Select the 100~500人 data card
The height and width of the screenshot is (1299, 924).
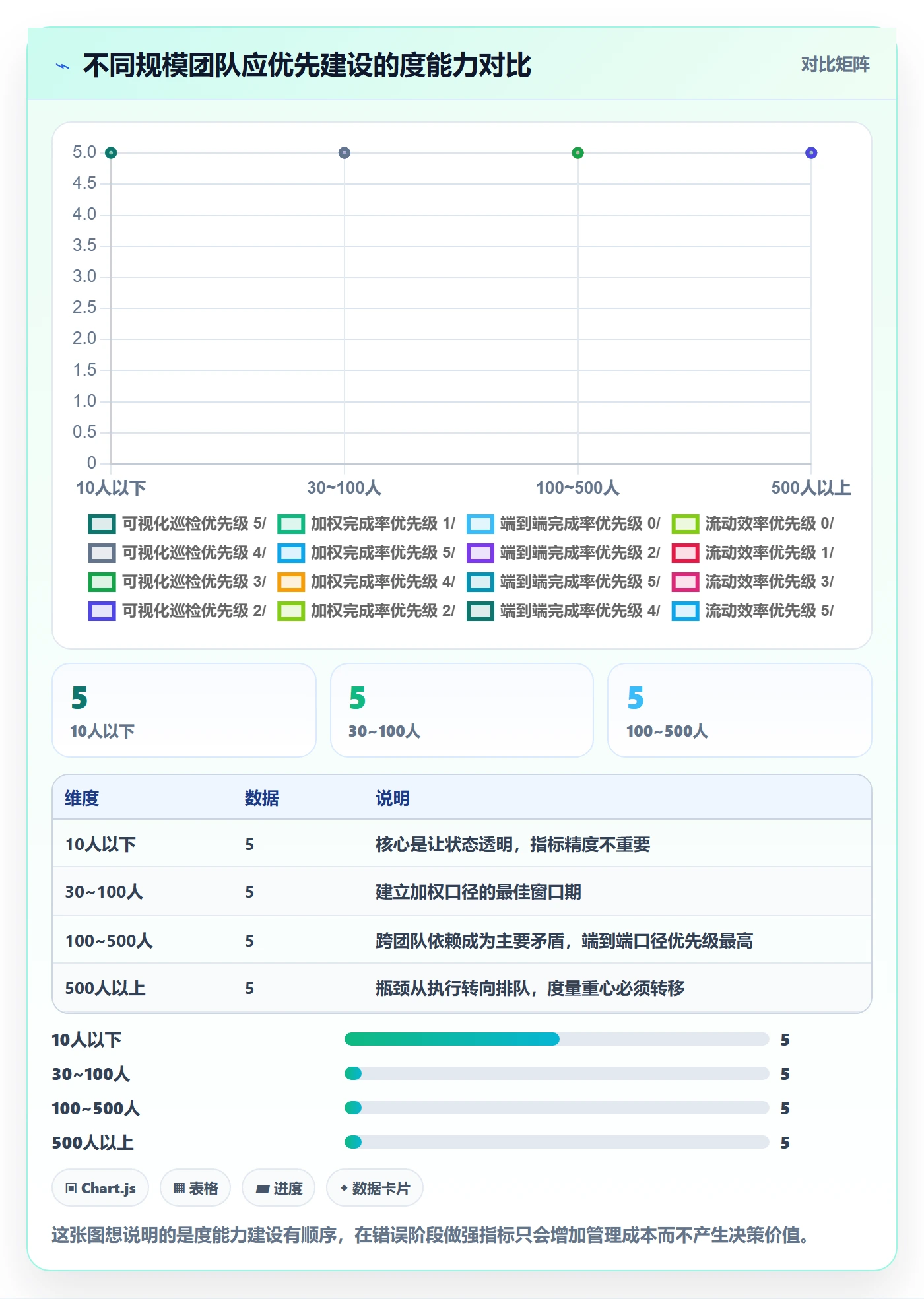tap(740, 710)
